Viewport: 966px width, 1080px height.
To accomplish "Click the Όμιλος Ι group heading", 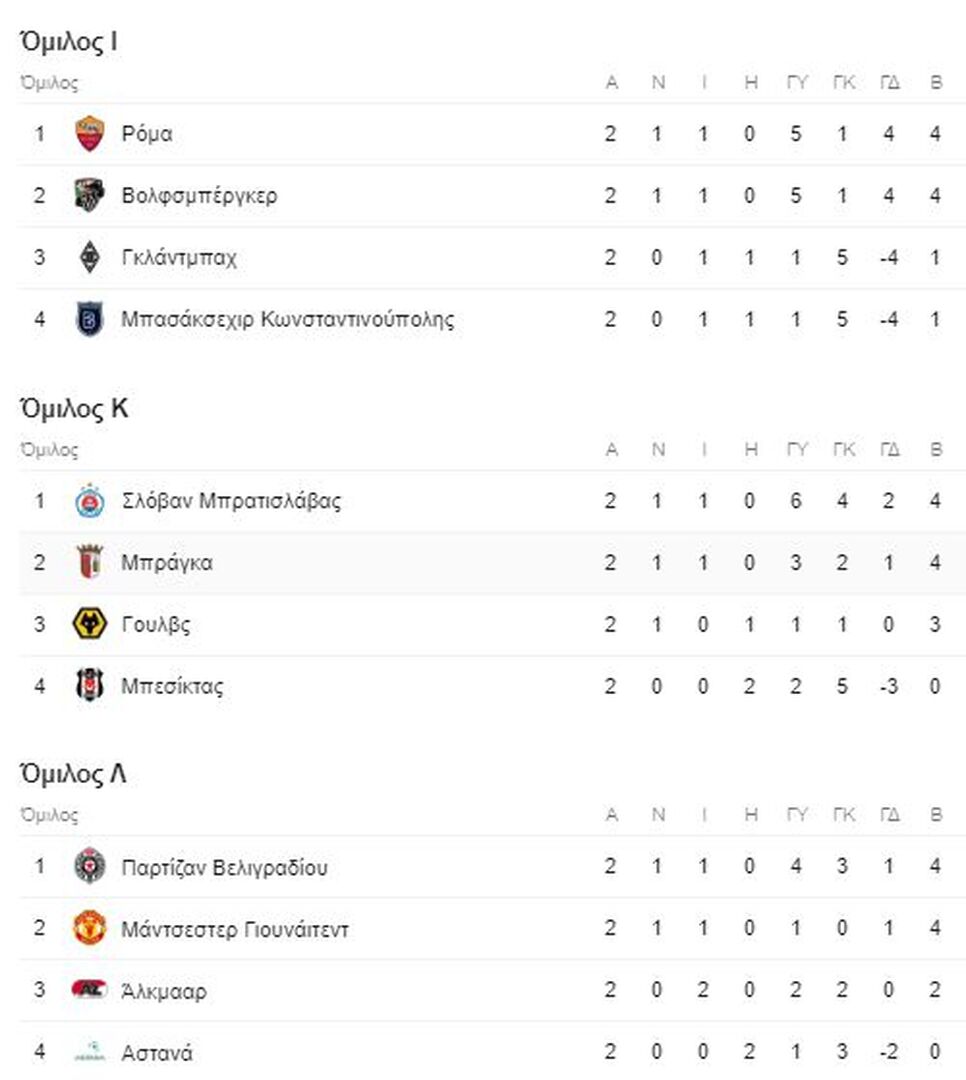I will click(x=69, y=41).
